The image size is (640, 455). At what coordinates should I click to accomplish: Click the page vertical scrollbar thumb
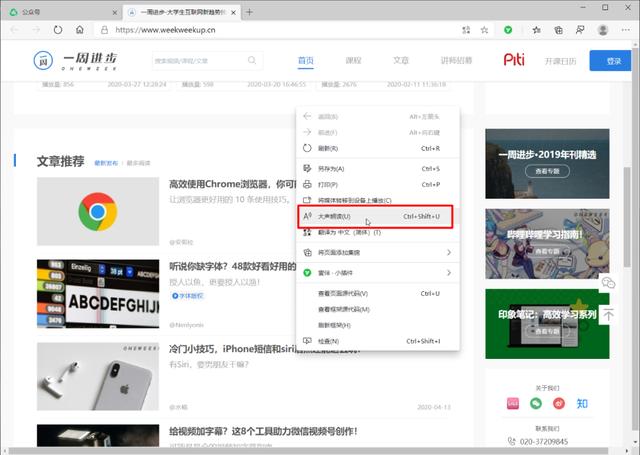pos(627,217)
